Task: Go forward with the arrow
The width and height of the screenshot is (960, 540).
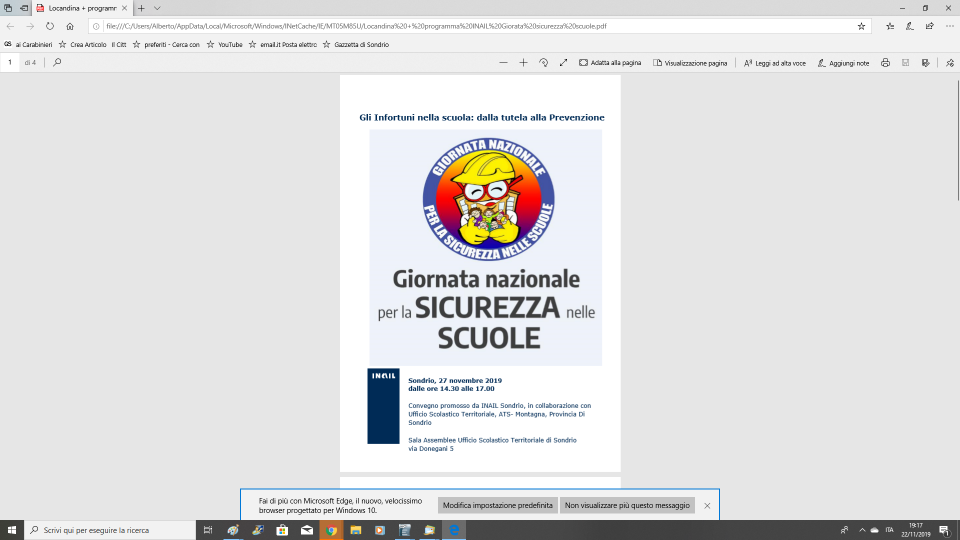Action: pos(30,26)
